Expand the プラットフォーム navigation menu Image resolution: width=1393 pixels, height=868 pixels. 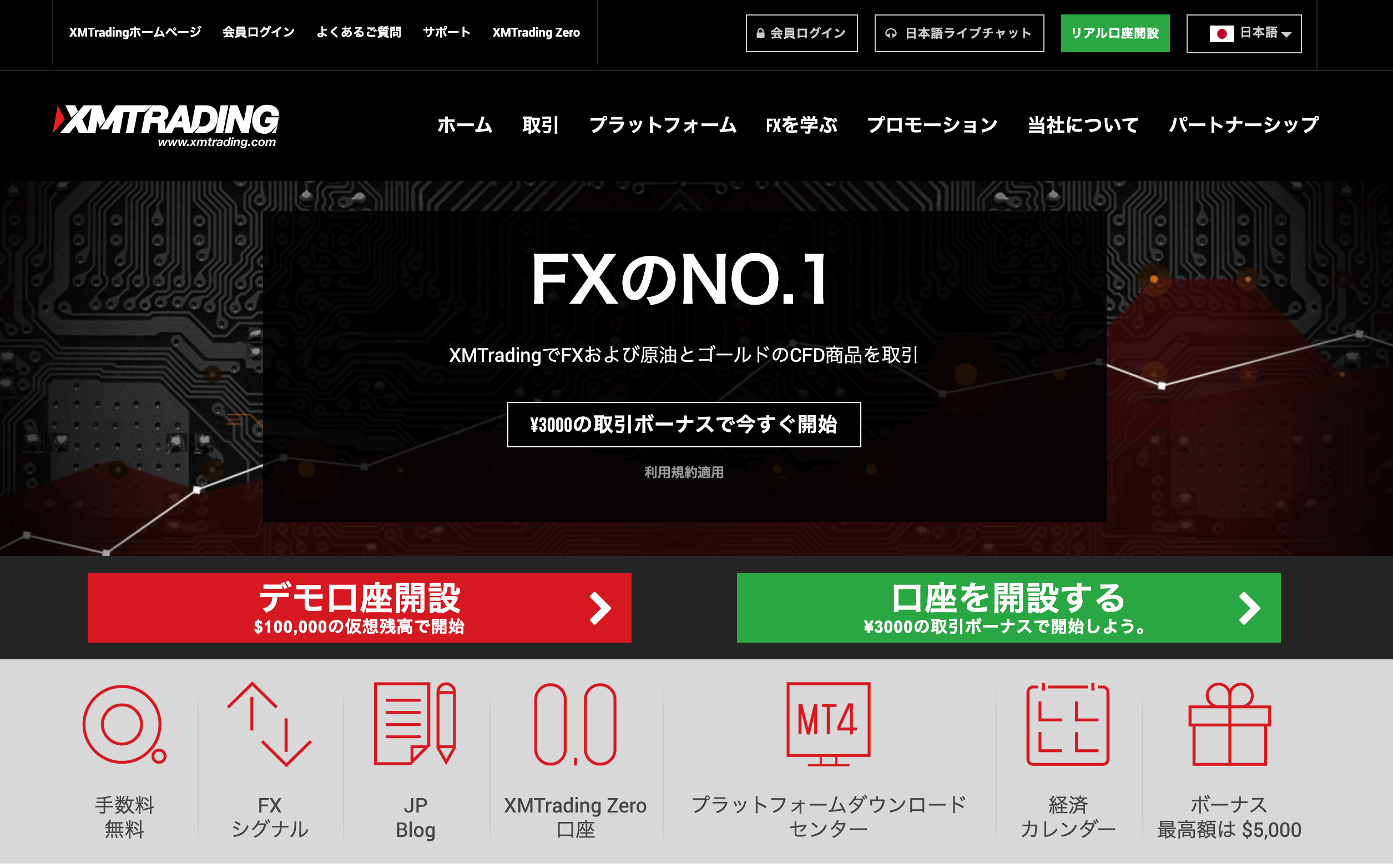(662, 124)
